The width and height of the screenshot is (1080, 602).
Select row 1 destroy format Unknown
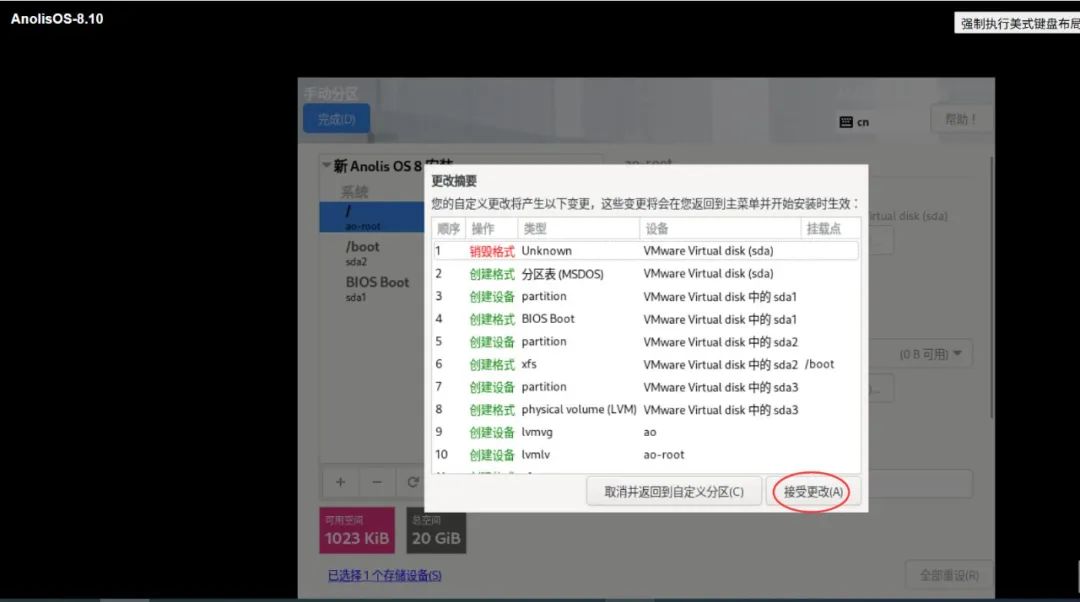[x=646, y=251]
